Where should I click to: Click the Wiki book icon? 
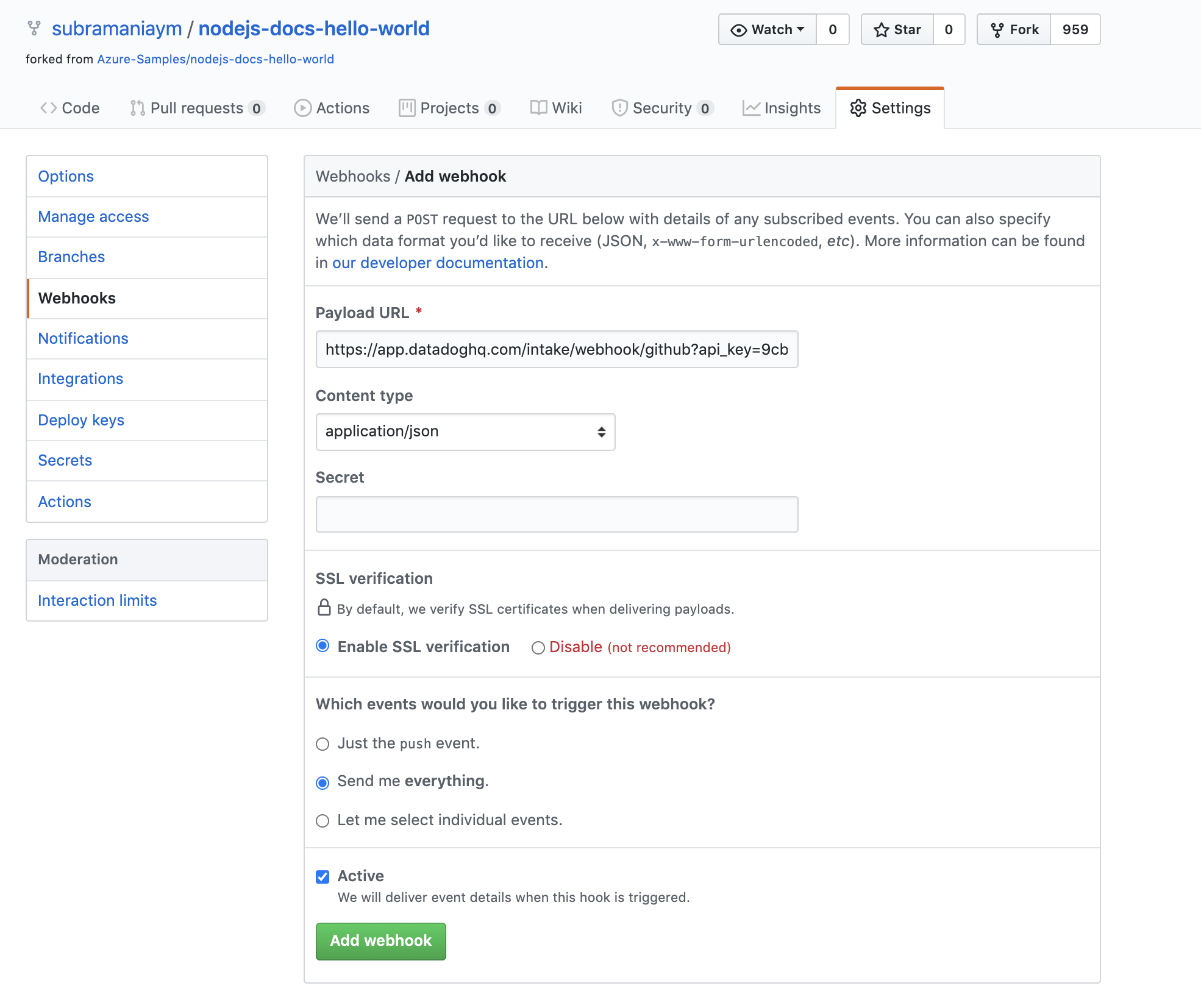pyautogui.click(x=538, y=108)
